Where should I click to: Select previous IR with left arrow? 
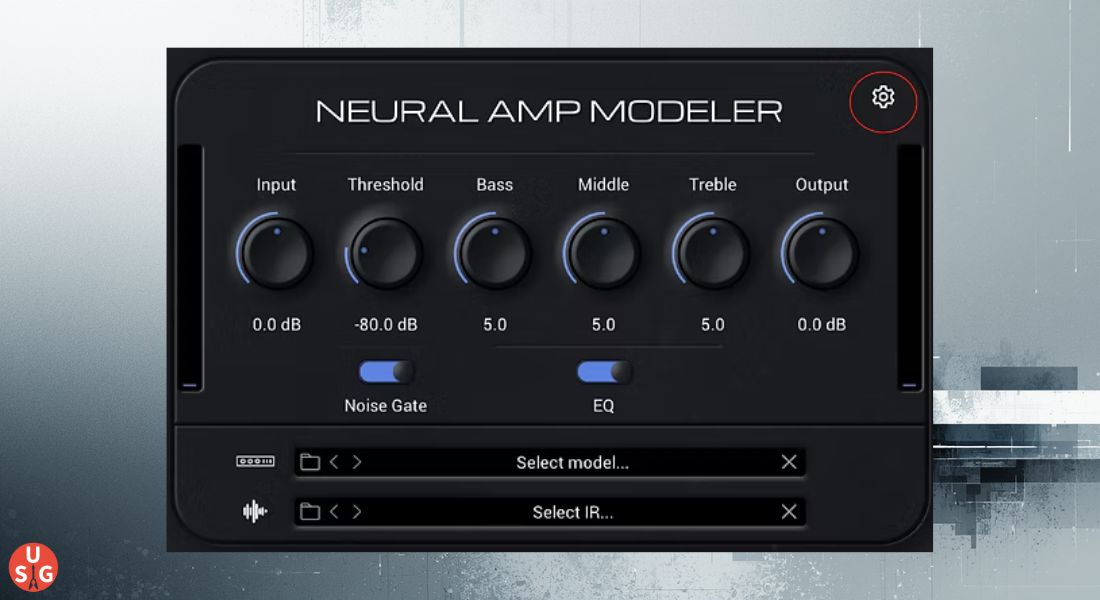point(334,512)
